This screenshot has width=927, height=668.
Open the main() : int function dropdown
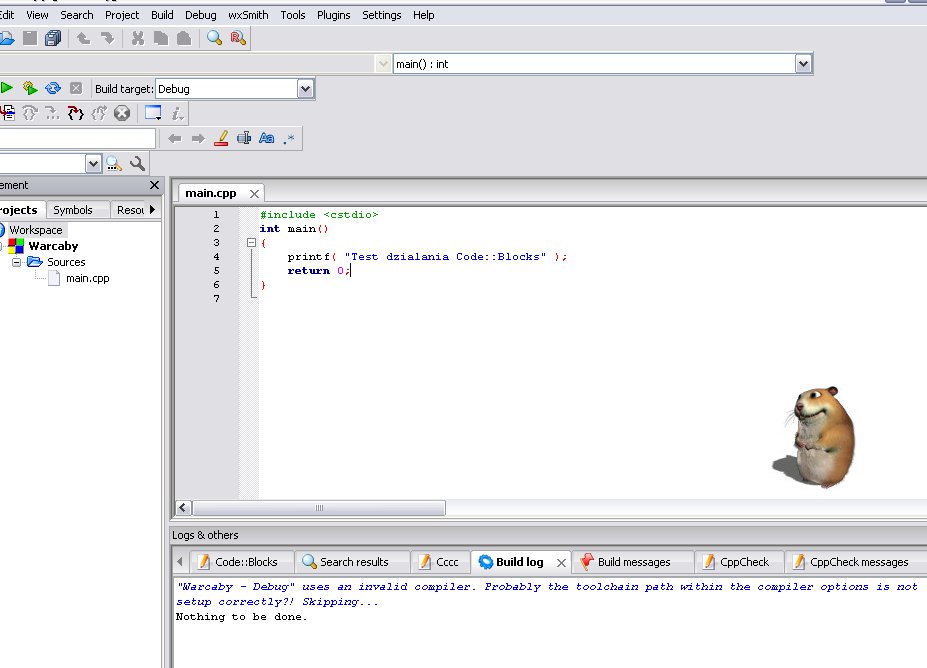tap(803, 64)
